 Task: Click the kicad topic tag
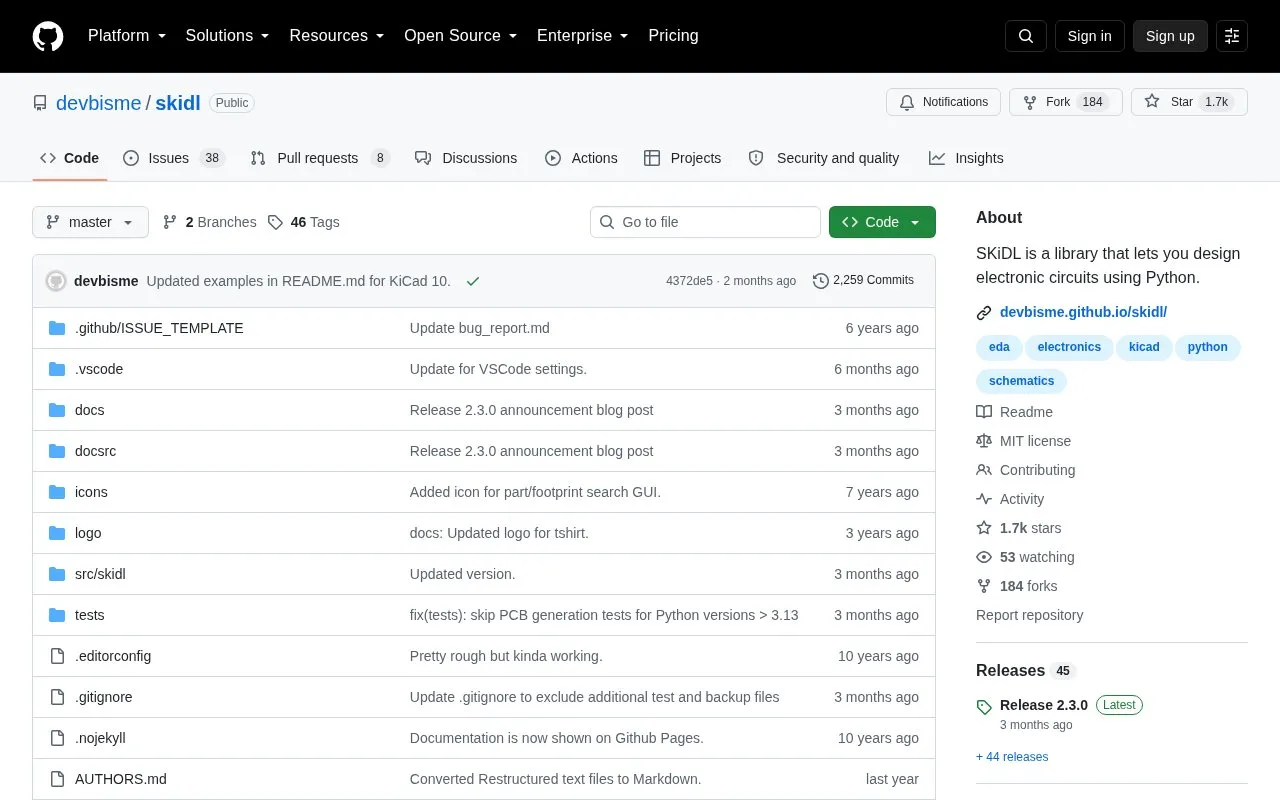click(x=1144, y=347)
